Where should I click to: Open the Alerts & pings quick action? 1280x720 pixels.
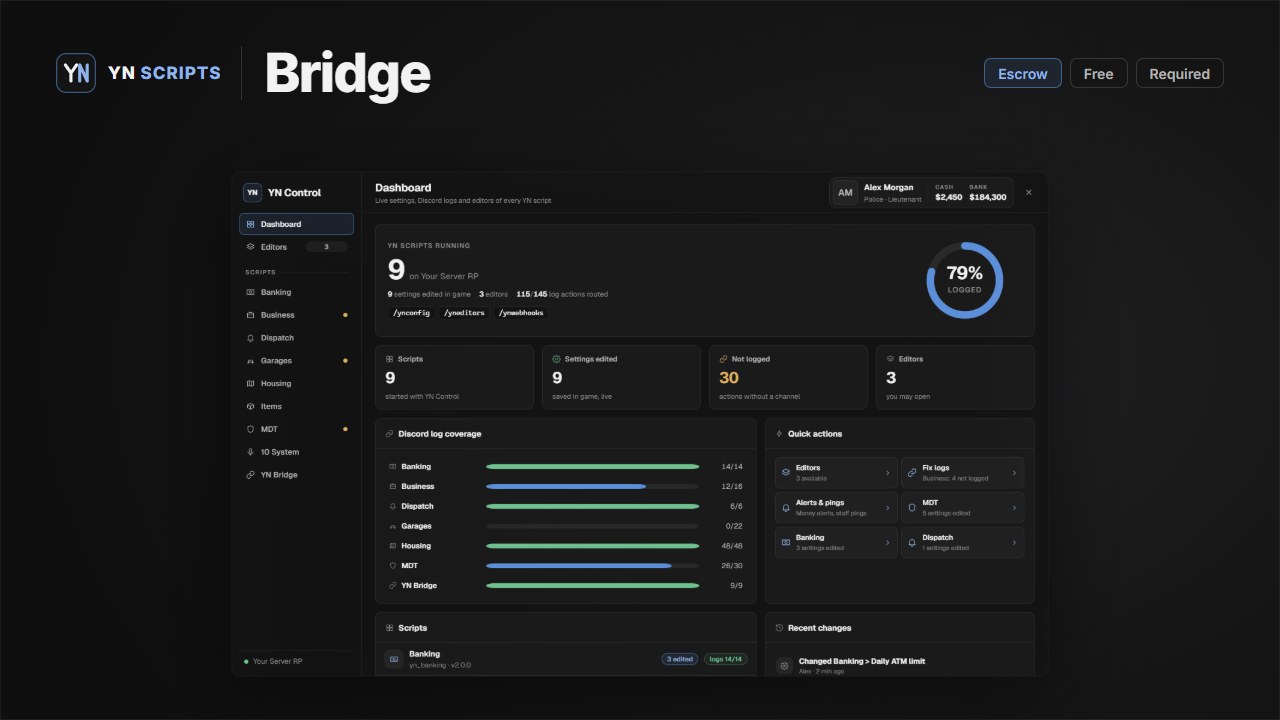(836, 507)
